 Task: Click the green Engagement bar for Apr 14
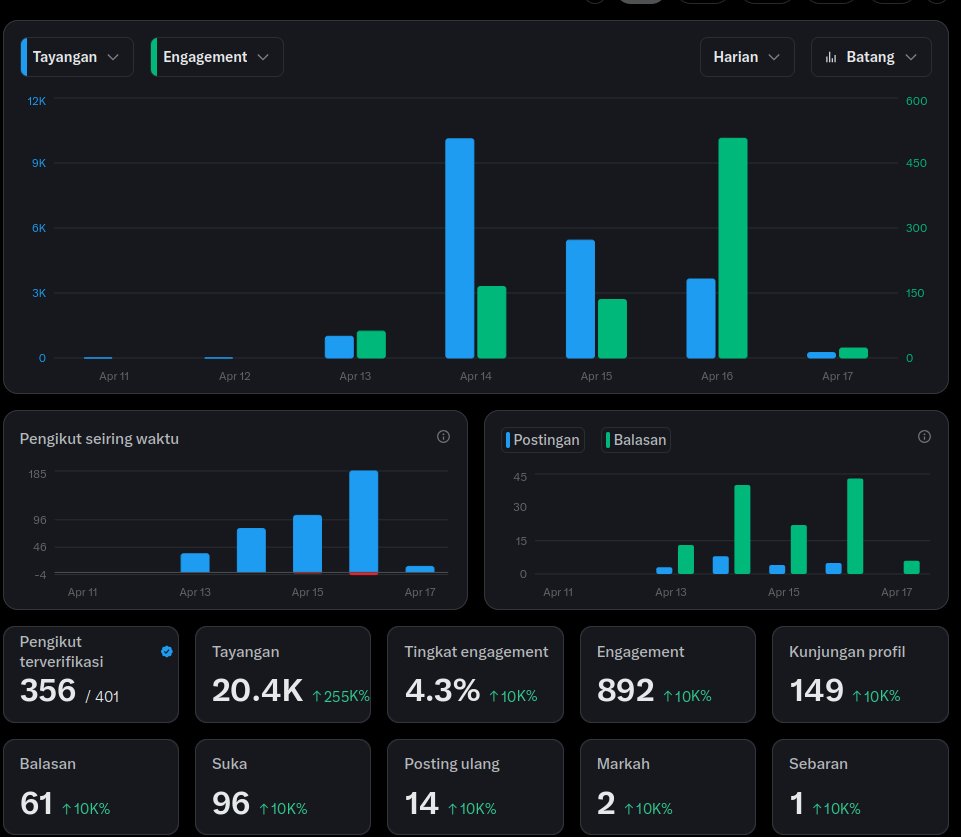click(x=492, y=322)
